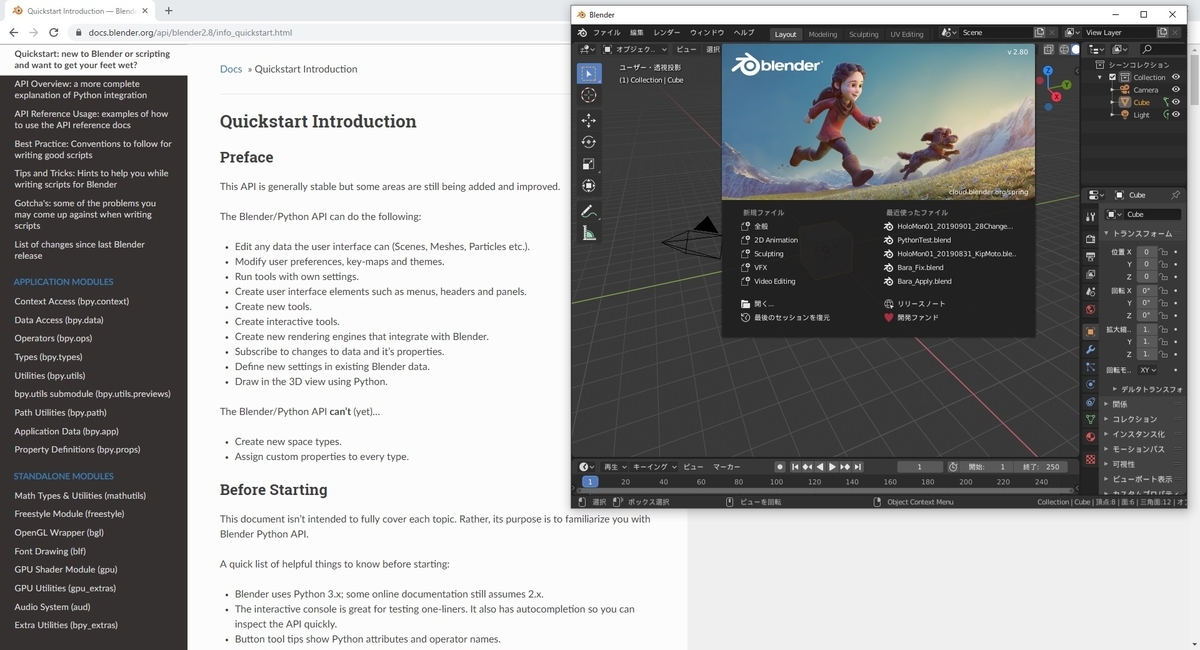Viewport: 1200px width, 650px height.
Task: Open the Physics properties tab icon
Action: tap(1090, 383)
